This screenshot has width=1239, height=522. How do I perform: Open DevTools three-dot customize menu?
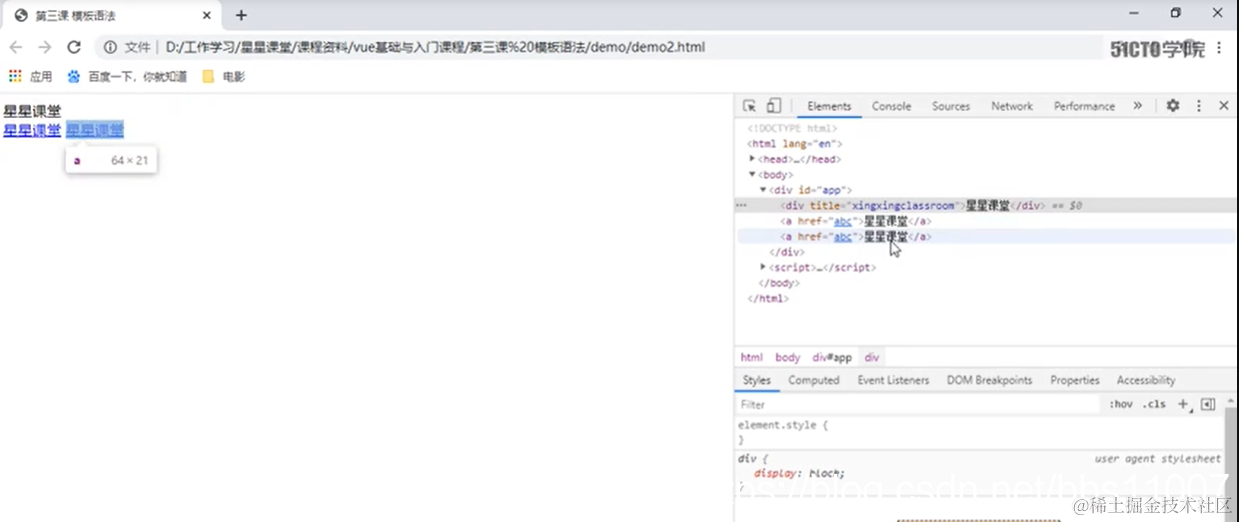(1198, 106)
